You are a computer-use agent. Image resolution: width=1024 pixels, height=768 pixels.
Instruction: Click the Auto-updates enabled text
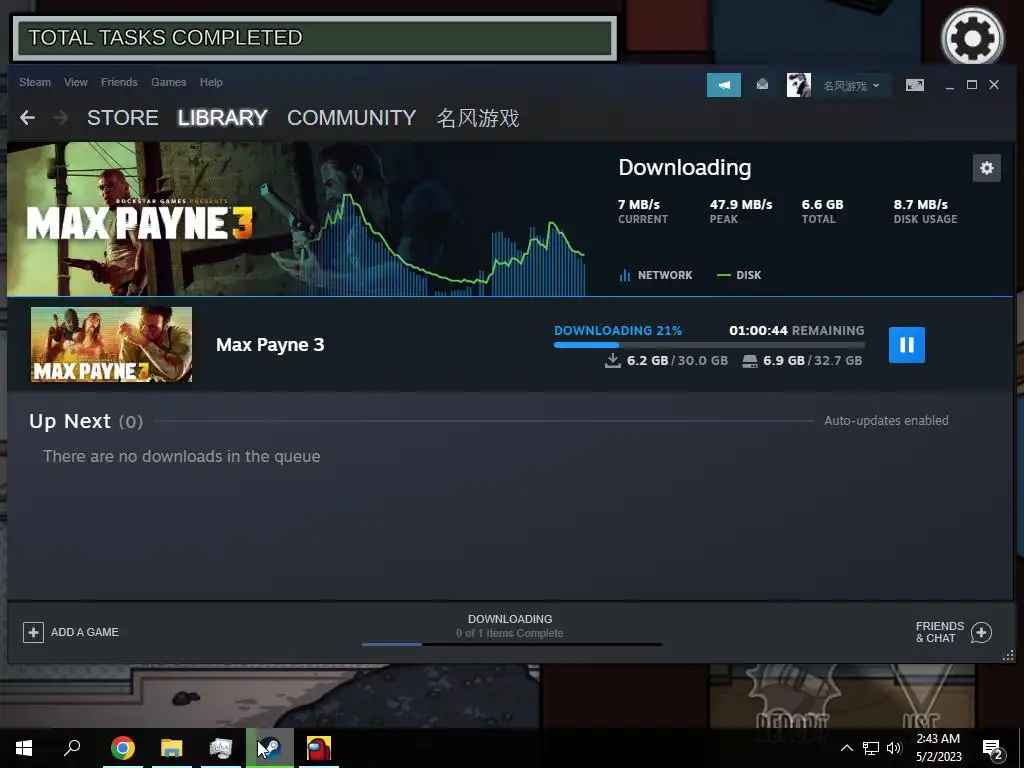(886, 421)
